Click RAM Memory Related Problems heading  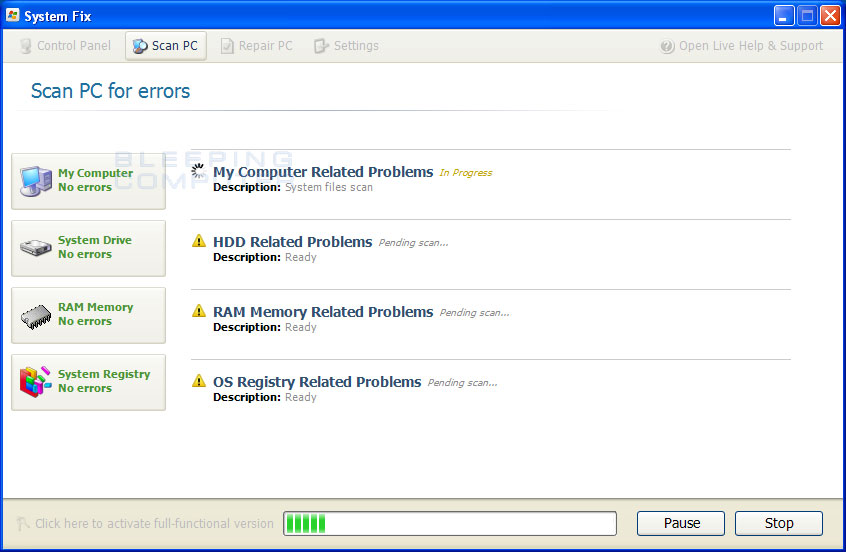323,312
